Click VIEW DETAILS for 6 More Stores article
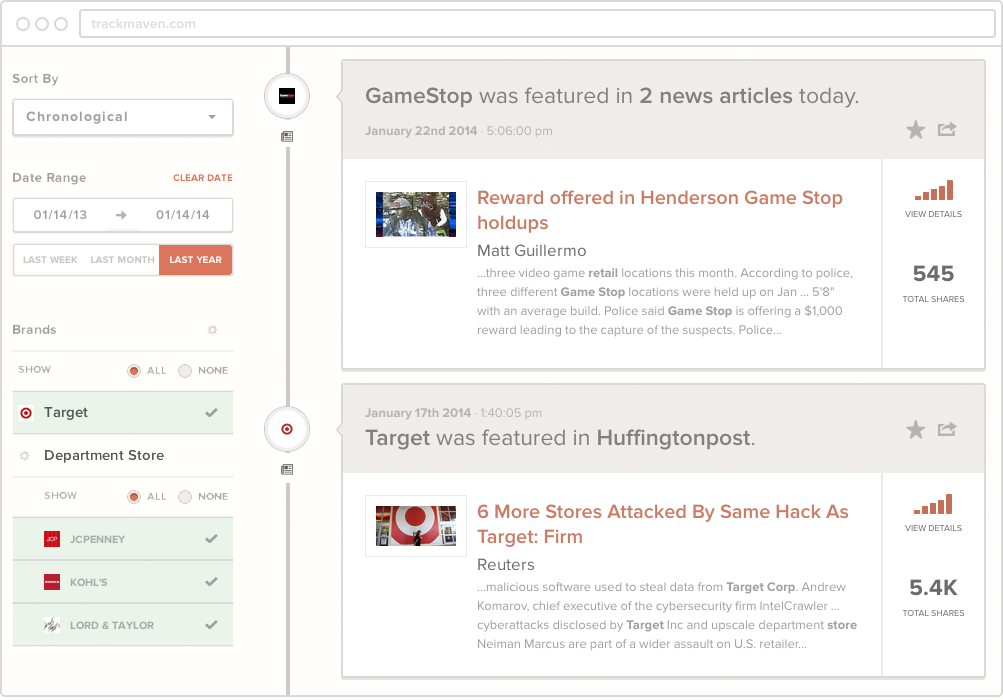Viewport: 1003px width, 700px height. click(933, 529)
